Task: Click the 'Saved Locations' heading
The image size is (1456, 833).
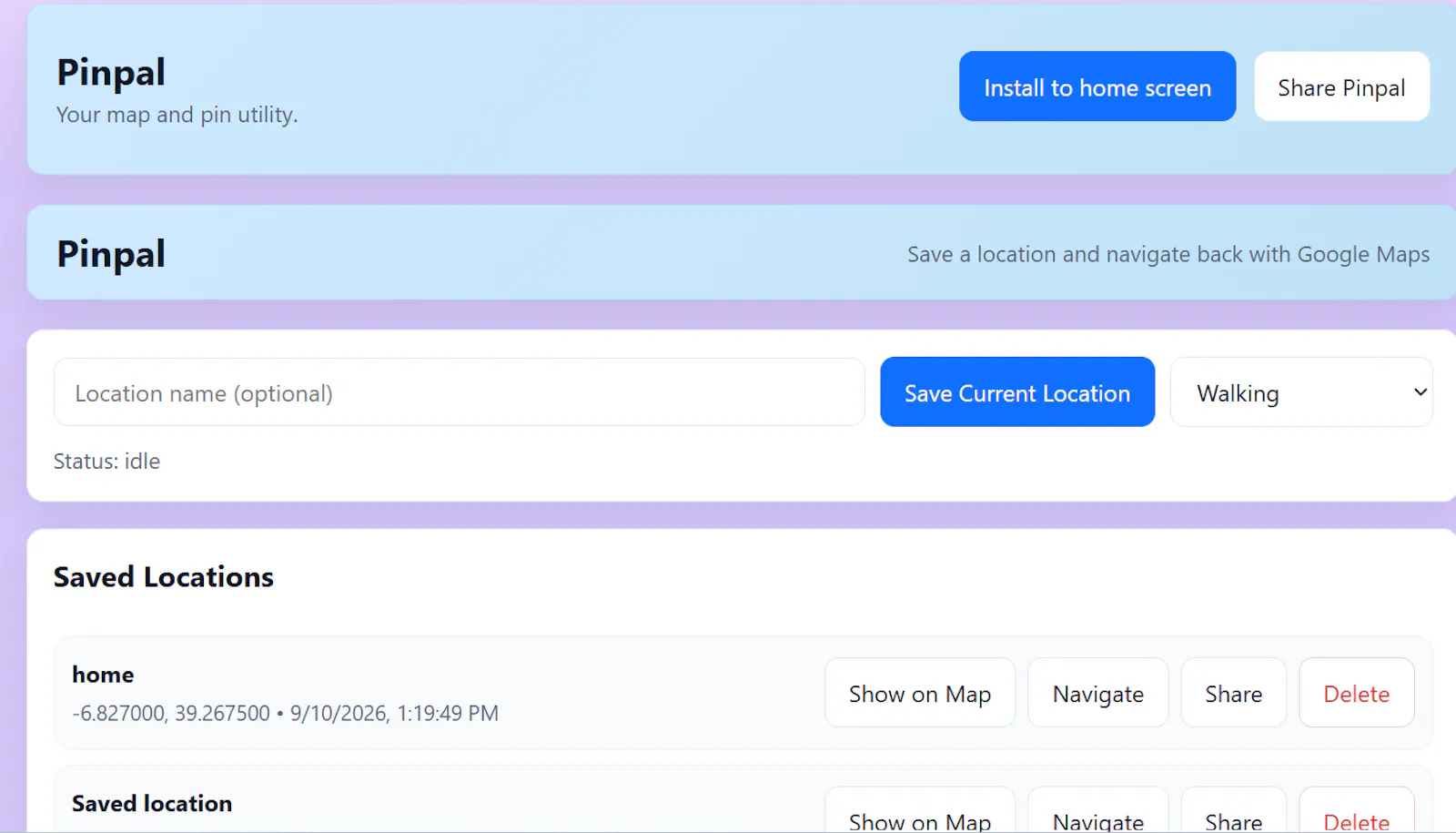Action: coord(164,577)
